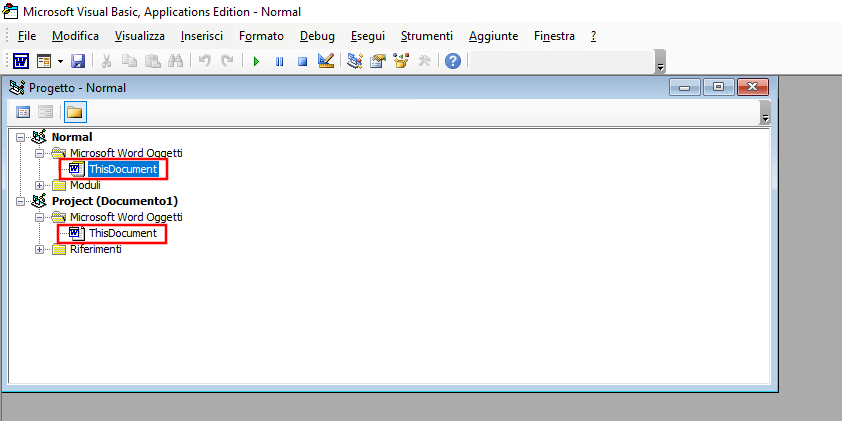Click the View Microsoft Word toolbar icon
Viewport: 842px width, 421px height.
point(21,61)
